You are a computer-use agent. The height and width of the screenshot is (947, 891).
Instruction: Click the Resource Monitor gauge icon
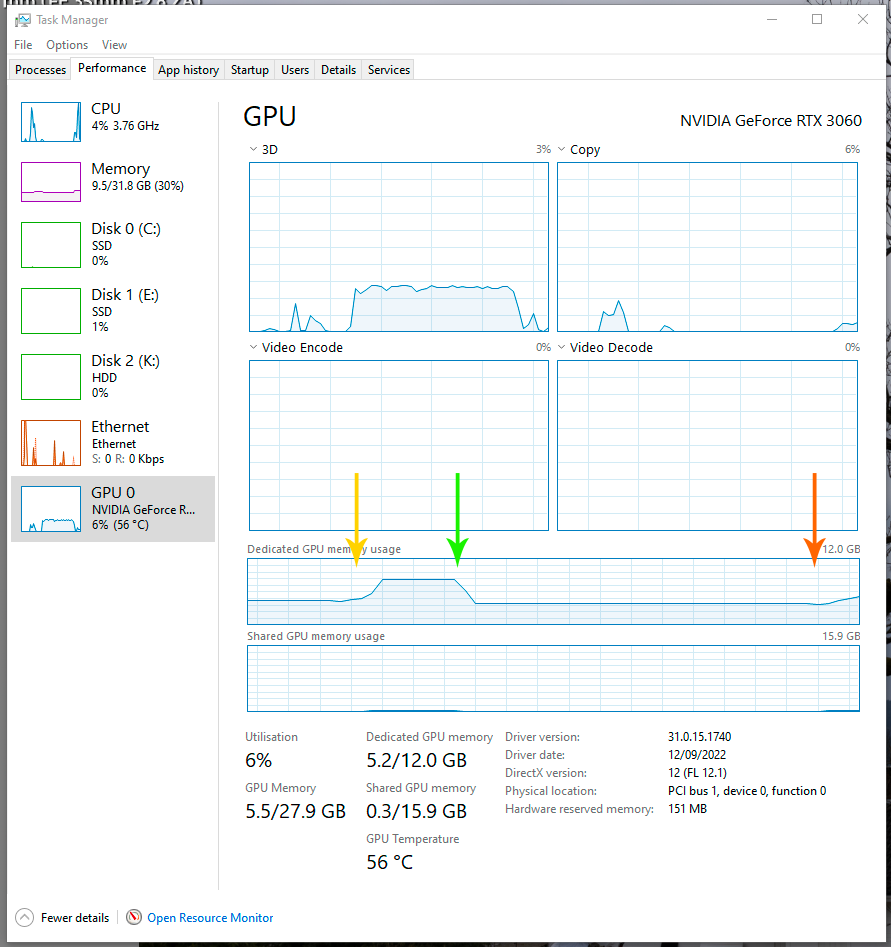click(133, 917)
